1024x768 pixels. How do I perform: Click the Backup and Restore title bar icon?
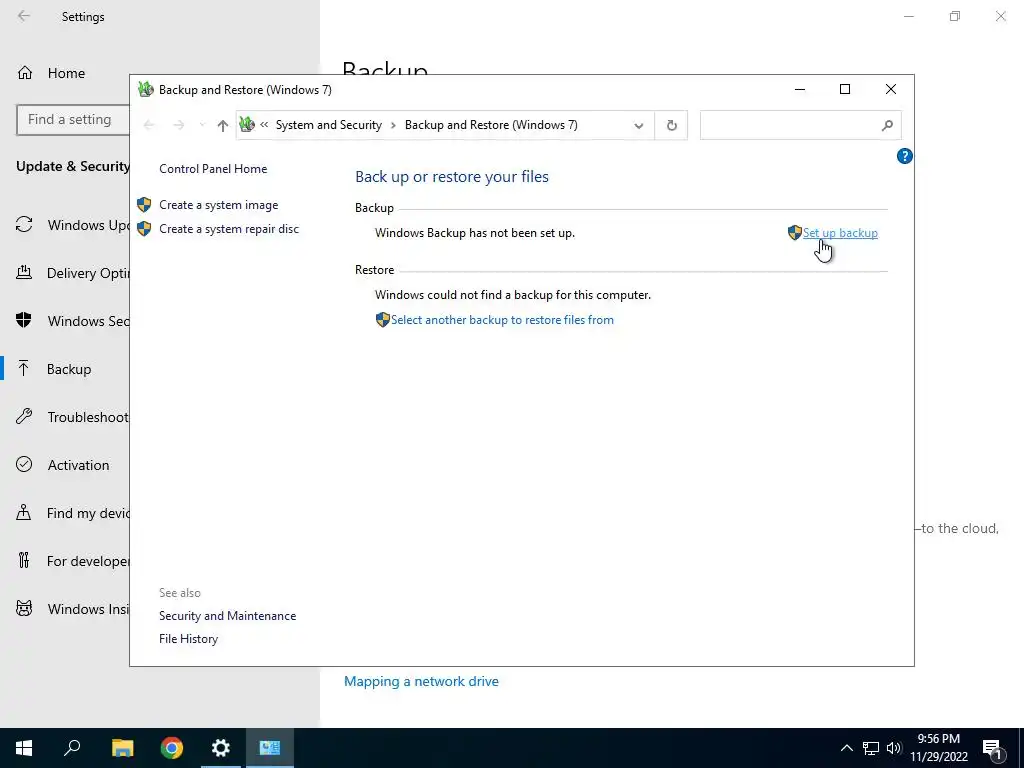146,89
